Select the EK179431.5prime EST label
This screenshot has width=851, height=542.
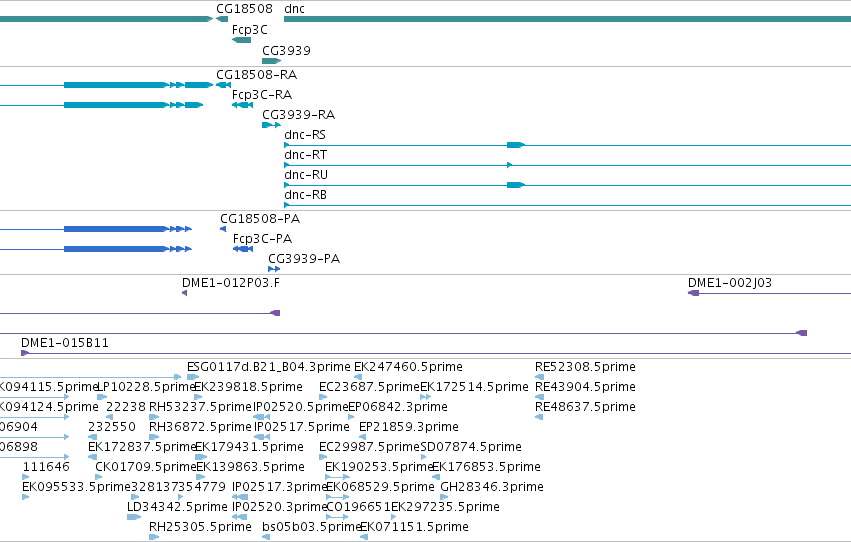pyautogui.click(x=249, y=447)
